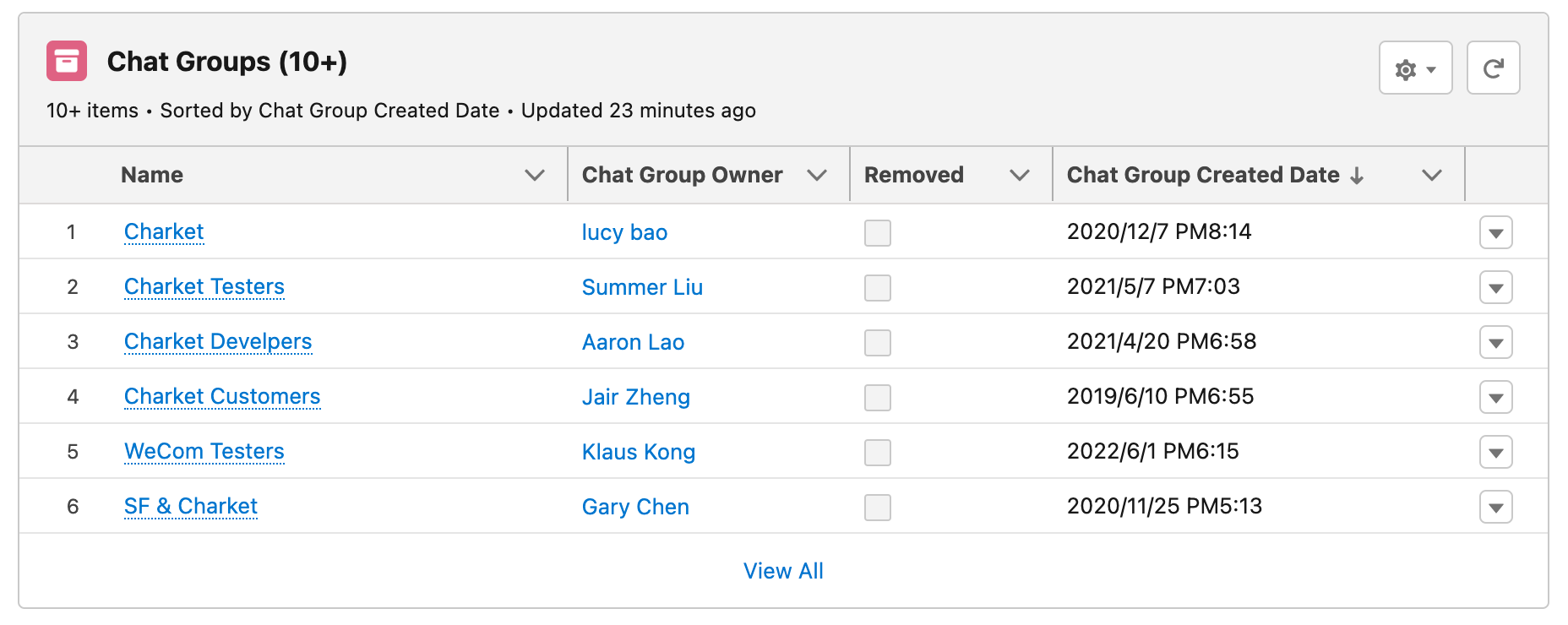Image resolution: width=1568 pixels, height=625 pixels.
Task: Refresh the Chat Groups list
Action: [1493, 68]
